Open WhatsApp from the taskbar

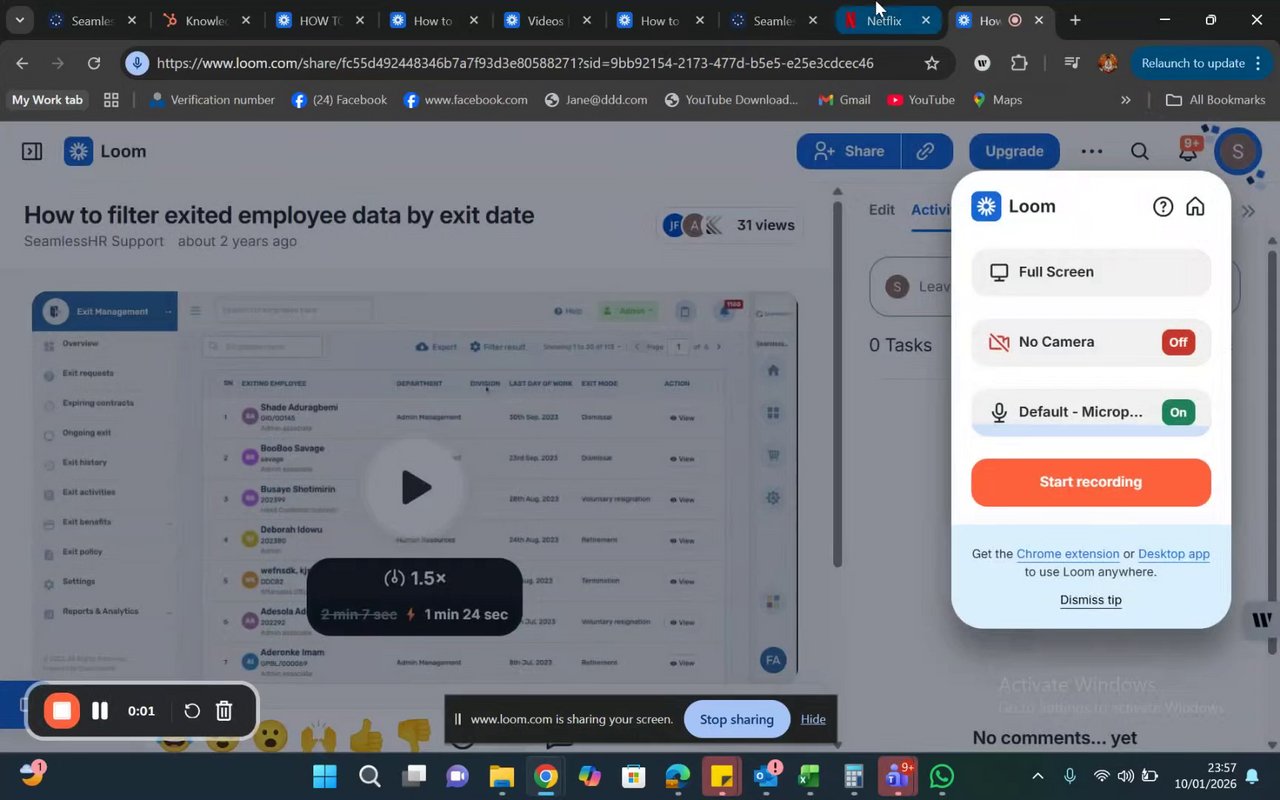point(941,776)
